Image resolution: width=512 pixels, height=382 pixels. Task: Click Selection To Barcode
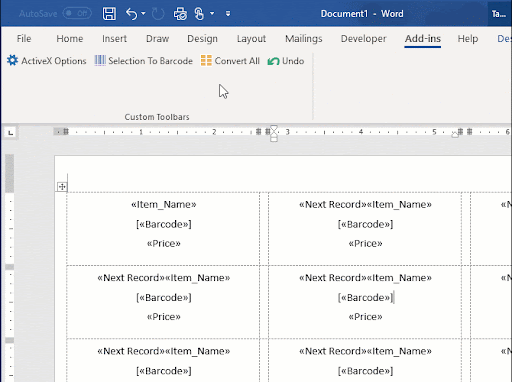[x=144, y=61]
